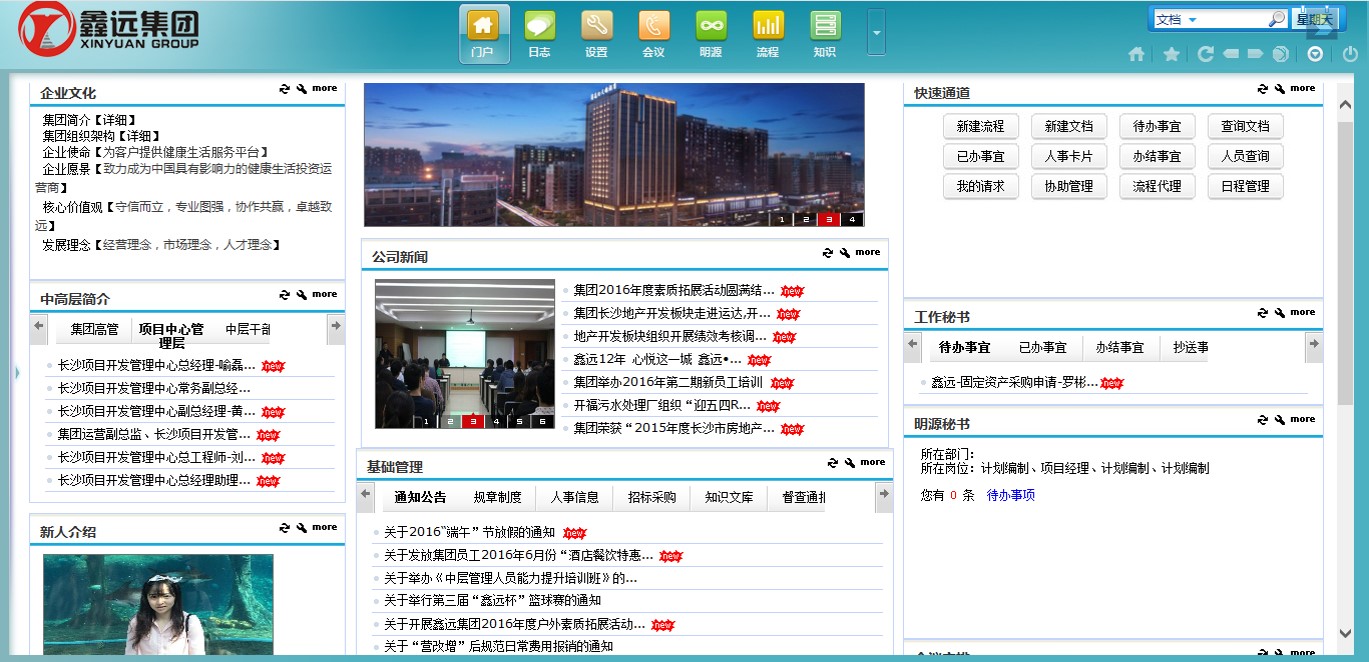1369x662 pixels.
Task: Open the 日志 log module icon
Action: coord(540,34)
